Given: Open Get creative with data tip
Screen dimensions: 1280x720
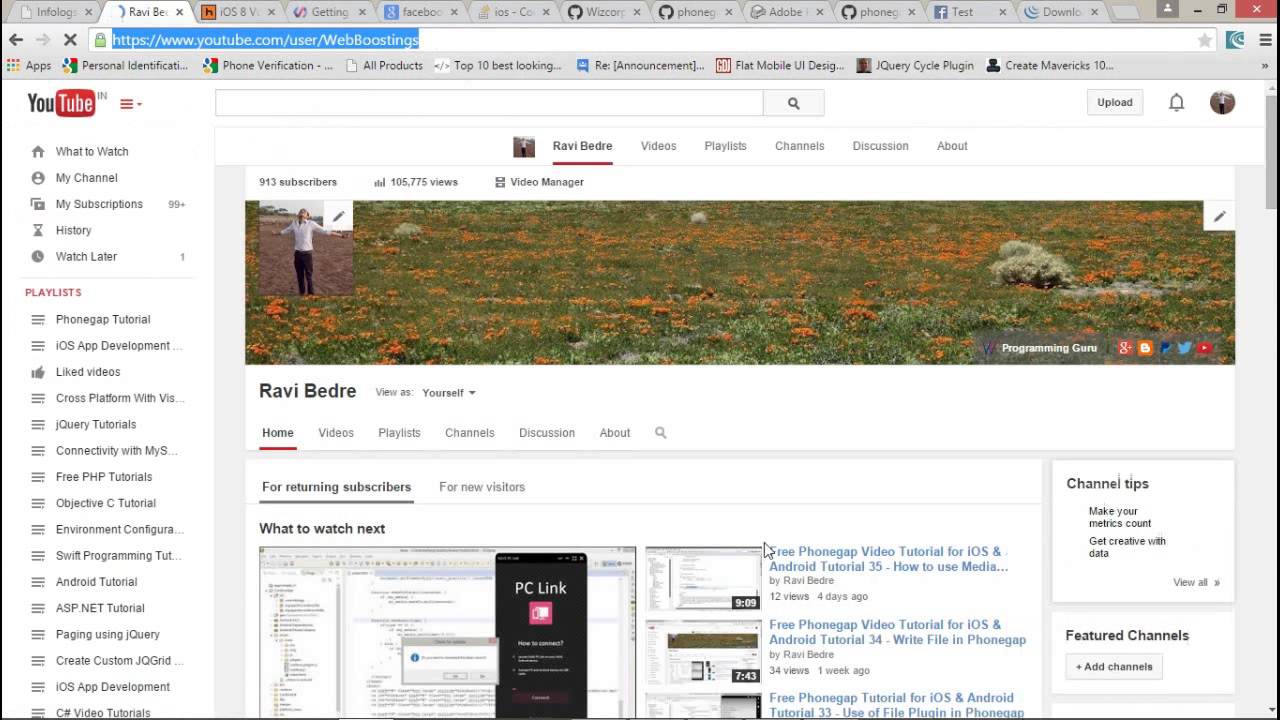Looking at the screenshot, I should click(x=1127, y=547).
